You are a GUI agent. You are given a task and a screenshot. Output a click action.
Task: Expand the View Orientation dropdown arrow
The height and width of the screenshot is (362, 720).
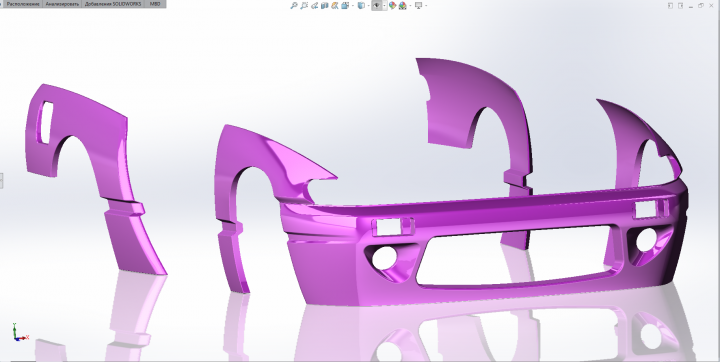(x=353, y=6)
